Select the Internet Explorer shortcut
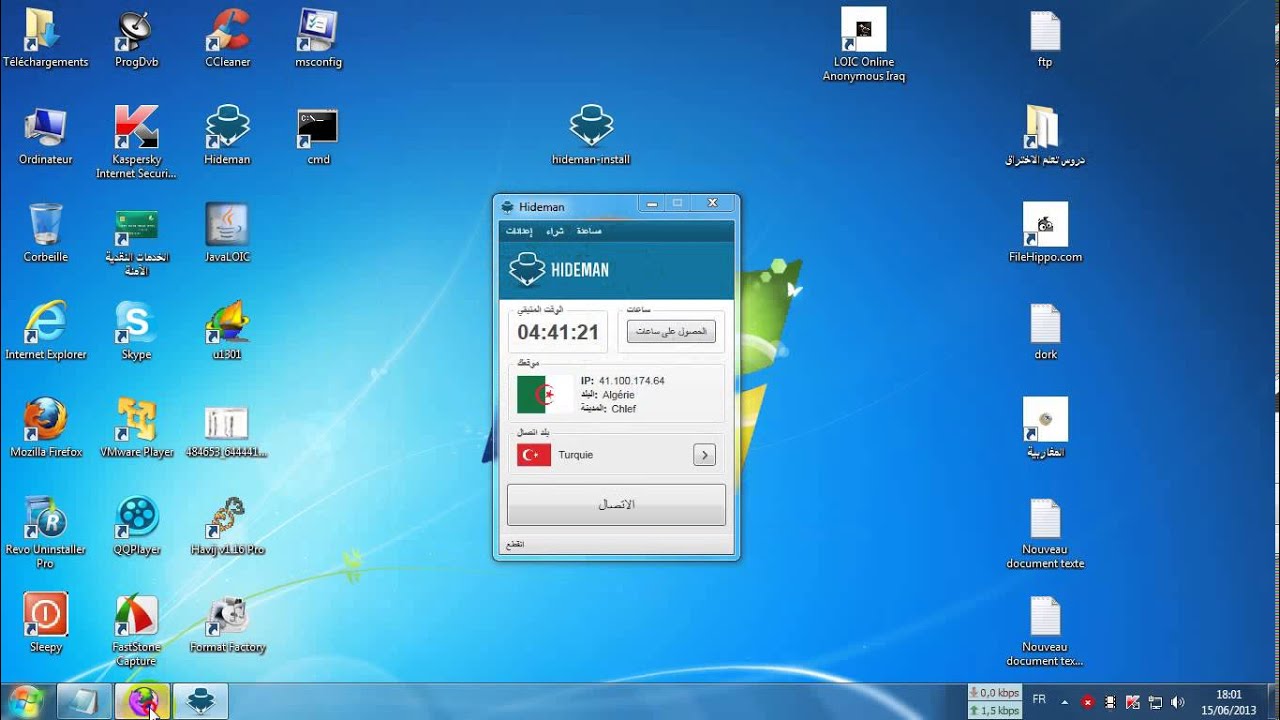This screenshot has width=1280, height=720. click(x=45, y=331)
